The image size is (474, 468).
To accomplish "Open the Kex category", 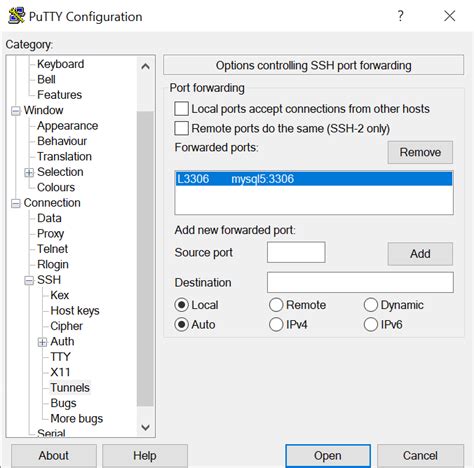I will coord(59,295).
